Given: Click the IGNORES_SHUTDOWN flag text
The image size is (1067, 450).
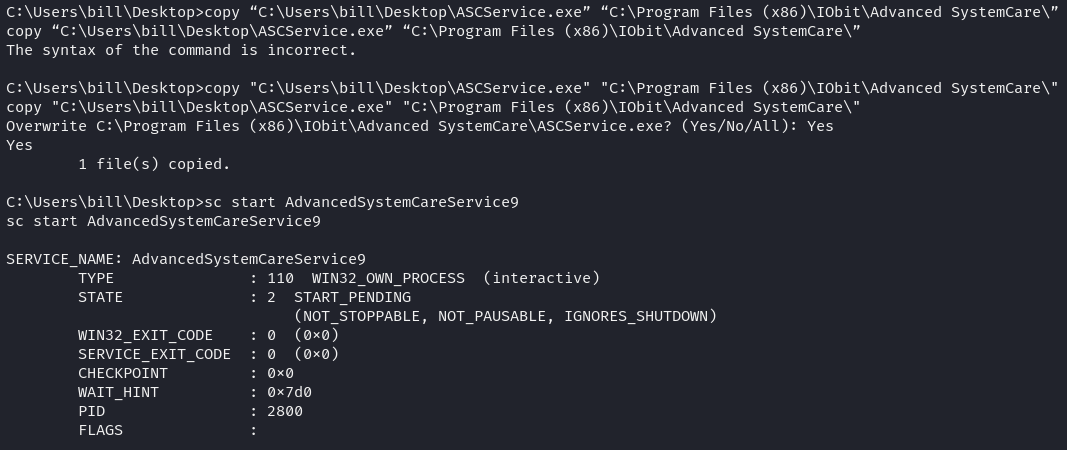Looking at the screenshot, I should tap(636, 316).
